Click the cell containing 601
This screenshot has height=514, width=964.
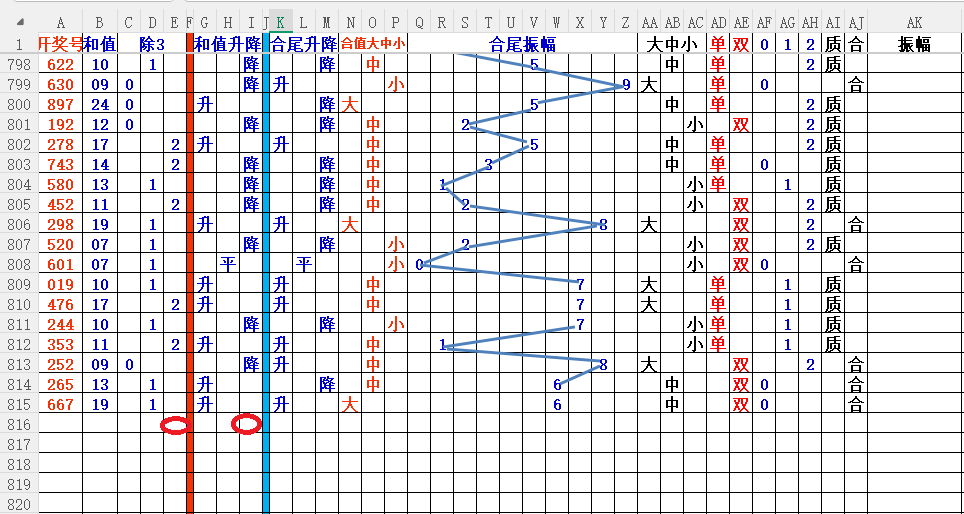(60, 265)
